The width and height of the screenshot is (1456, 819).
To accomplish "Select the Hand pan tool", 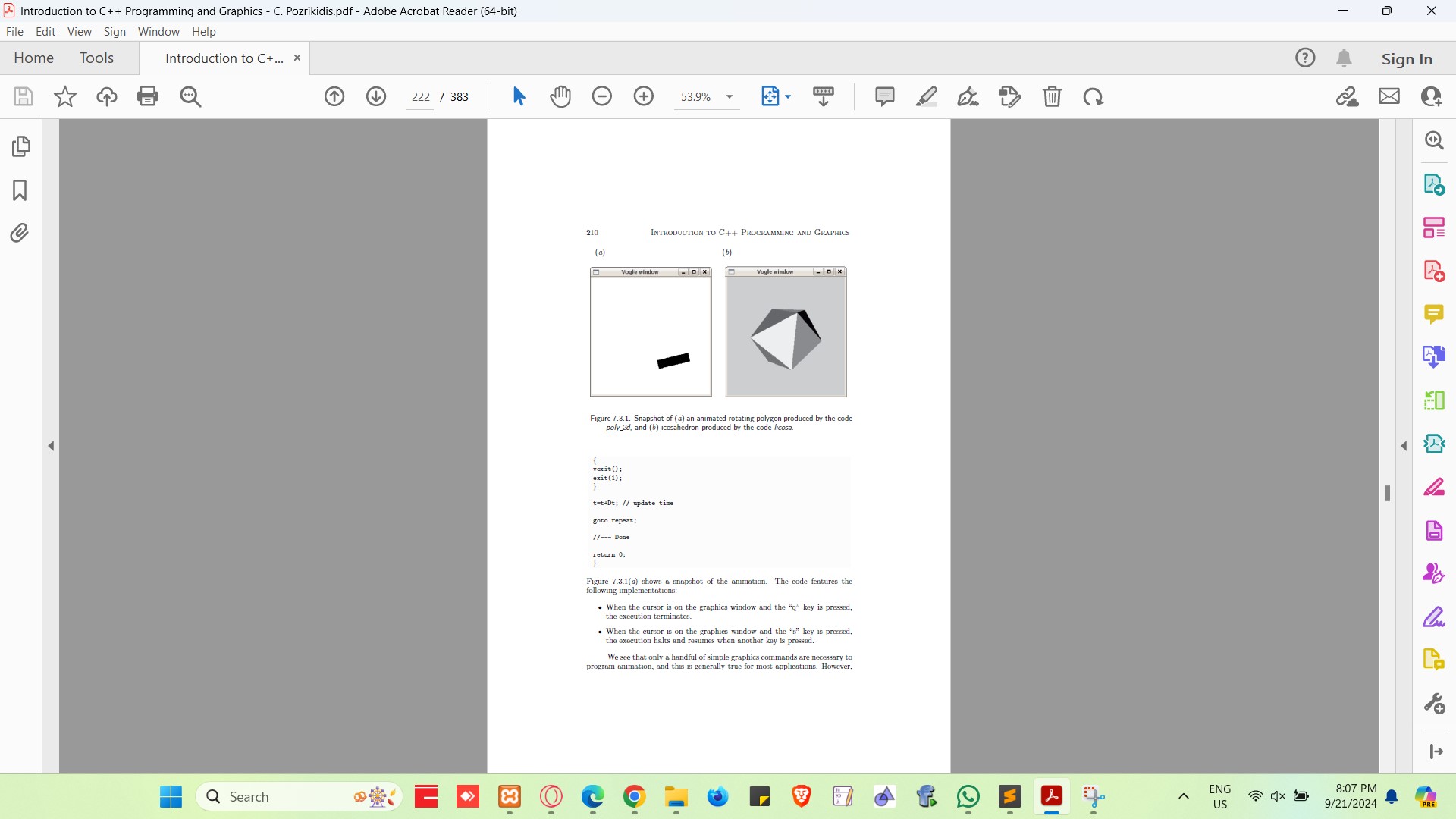I will (x=560, y=96).
